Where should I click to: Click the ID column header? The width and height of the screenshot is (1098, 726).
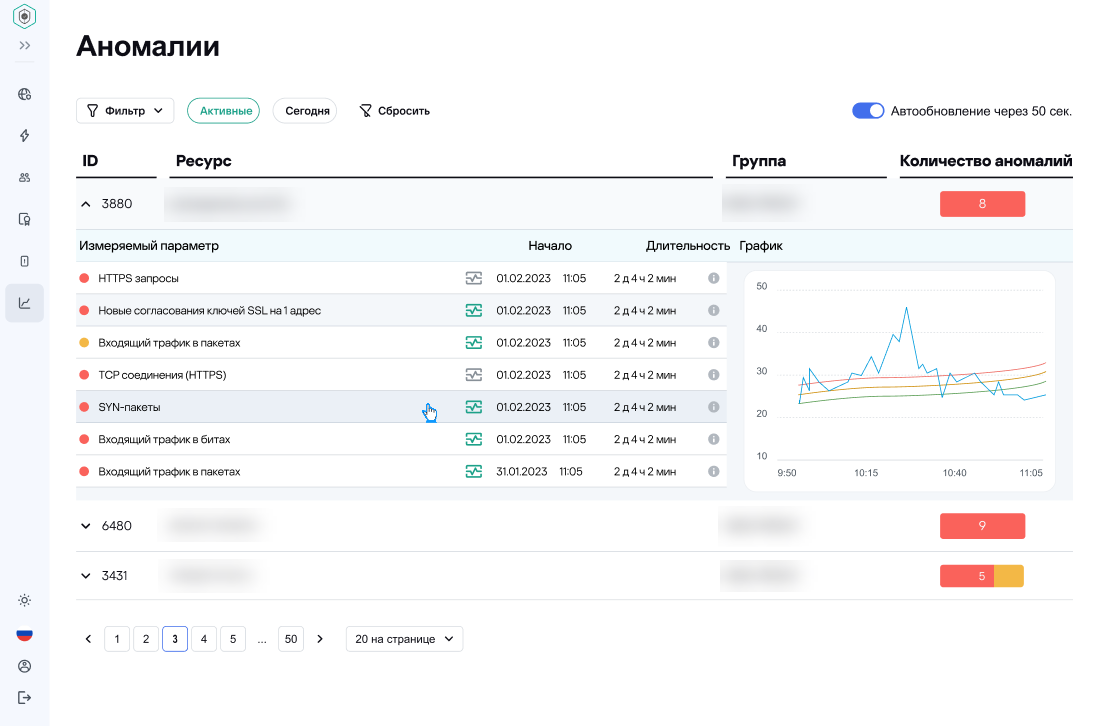click(x=90, y=161)
